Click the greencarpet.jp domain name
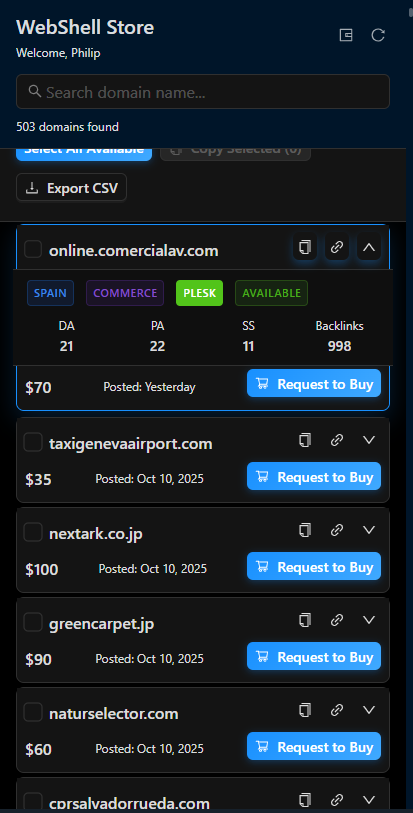 pos(102,624)
